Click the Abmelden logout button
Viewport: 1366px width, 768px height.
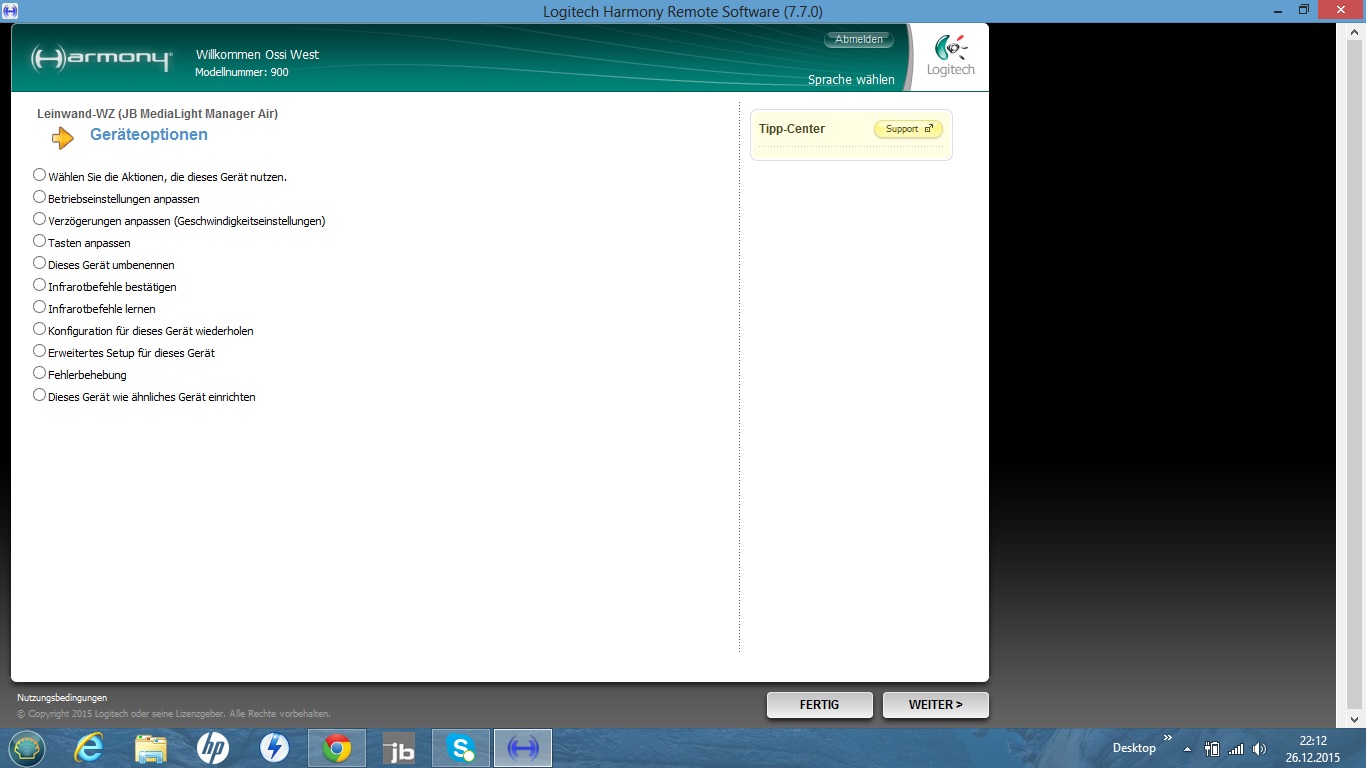(x=859, y=39)
